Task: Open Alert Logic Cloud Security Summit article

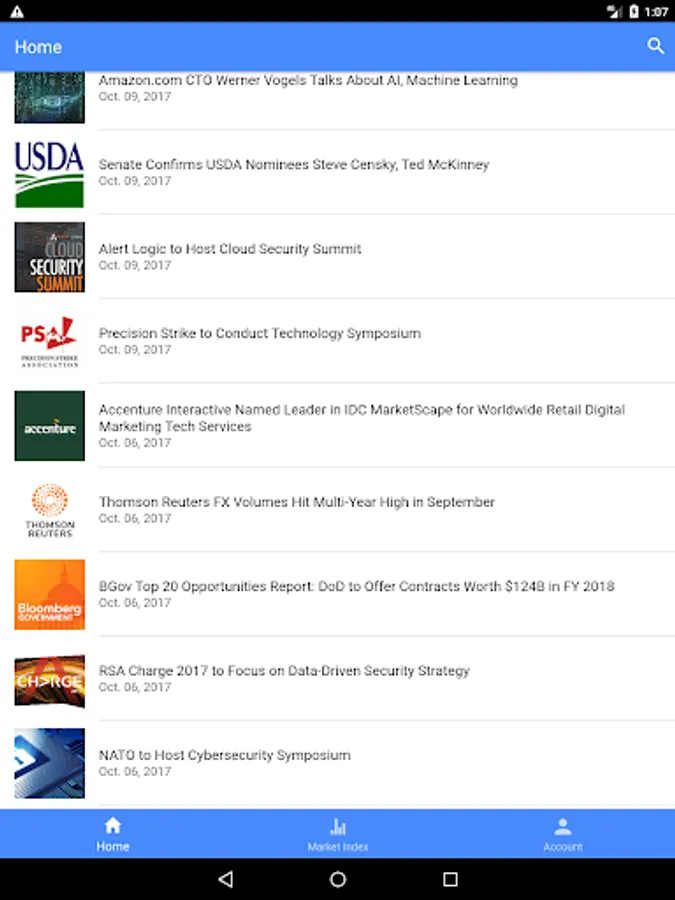Action: (x=230, y=249)
